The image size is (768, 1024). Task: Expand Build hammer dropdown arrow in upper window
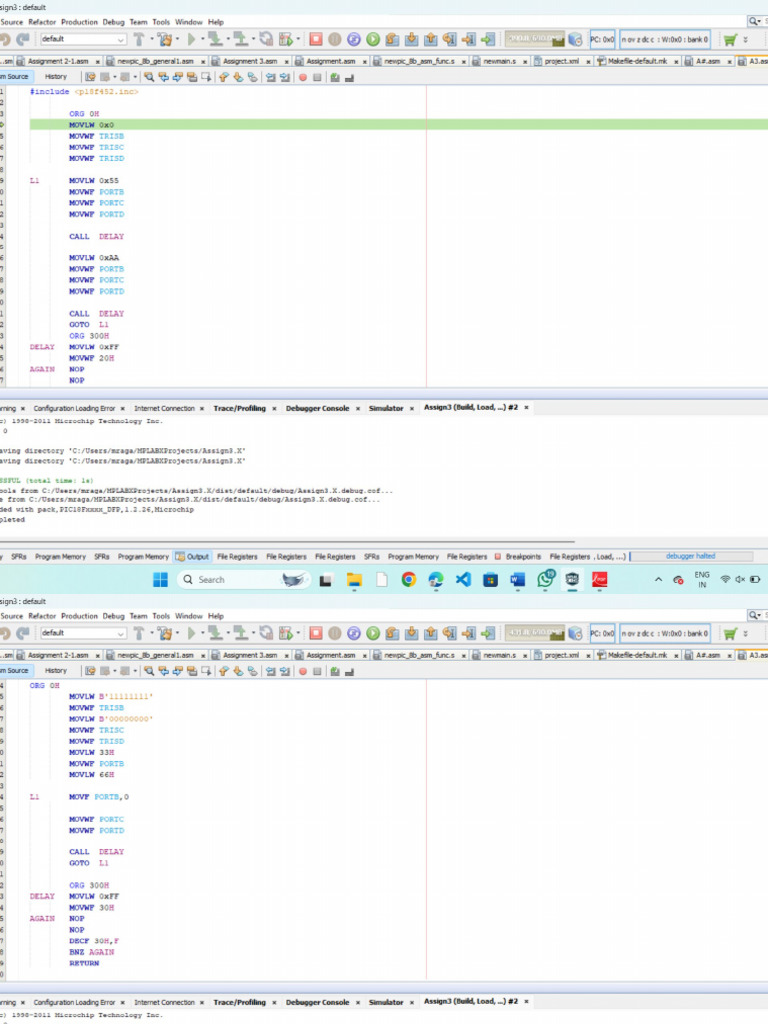[x=150, y=39]
